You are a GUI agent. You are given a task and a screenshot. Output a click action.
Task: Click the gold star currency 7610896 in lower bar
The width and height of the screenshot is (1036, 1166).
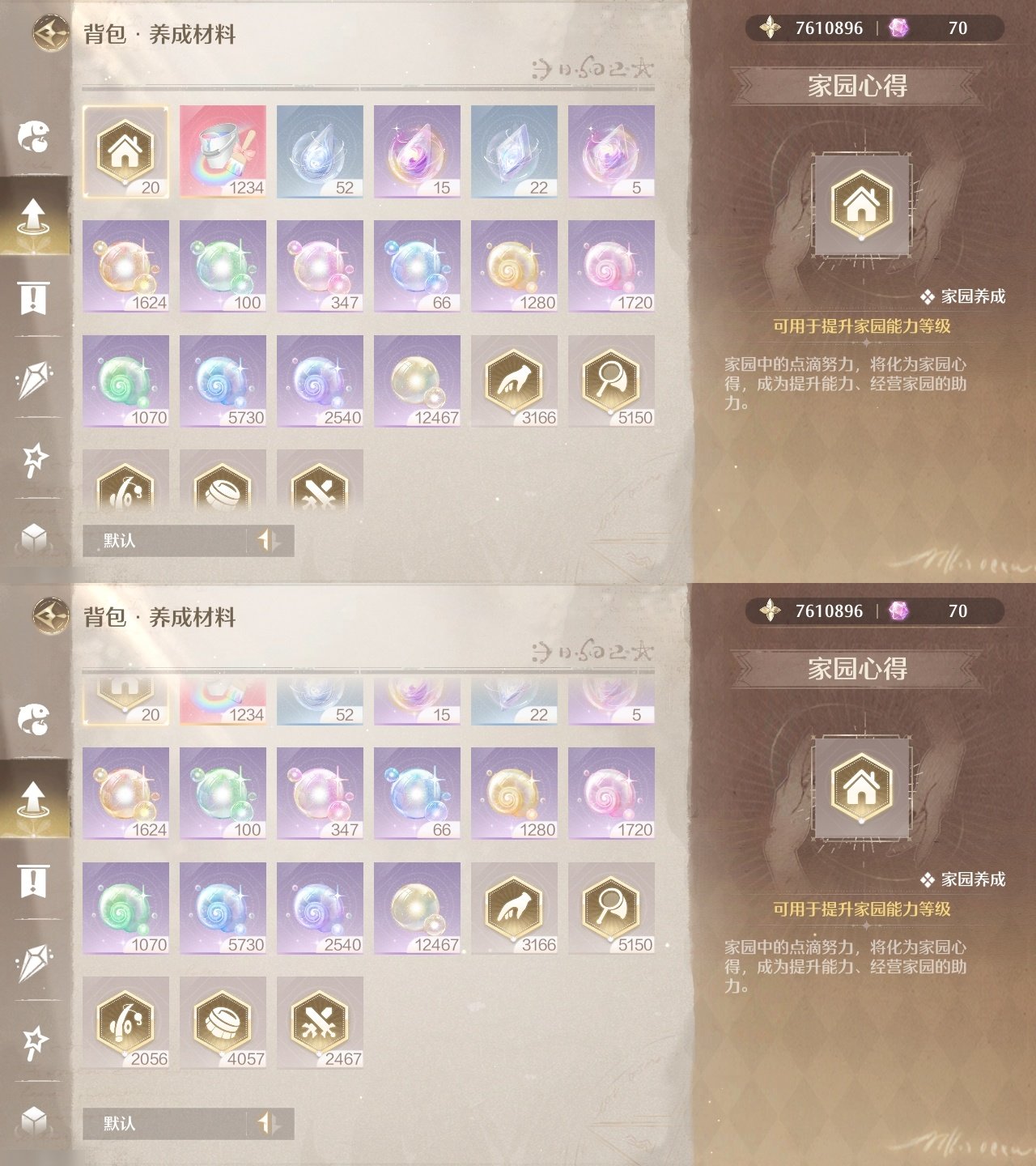[812, 611]
